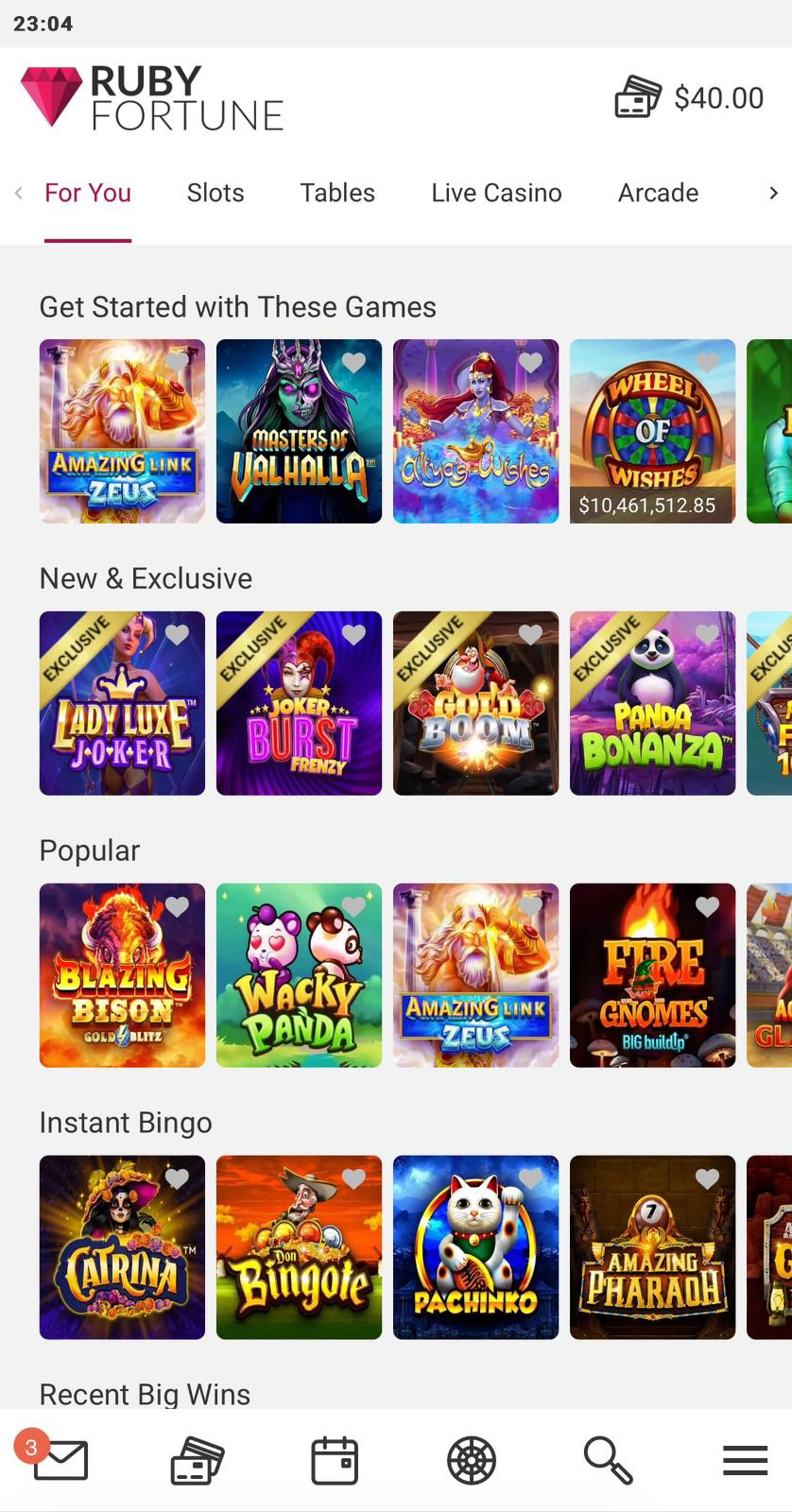Favorite the Masters of Valhalla game
Viewport: 792px width, 1512px height.
pos(353,363)
